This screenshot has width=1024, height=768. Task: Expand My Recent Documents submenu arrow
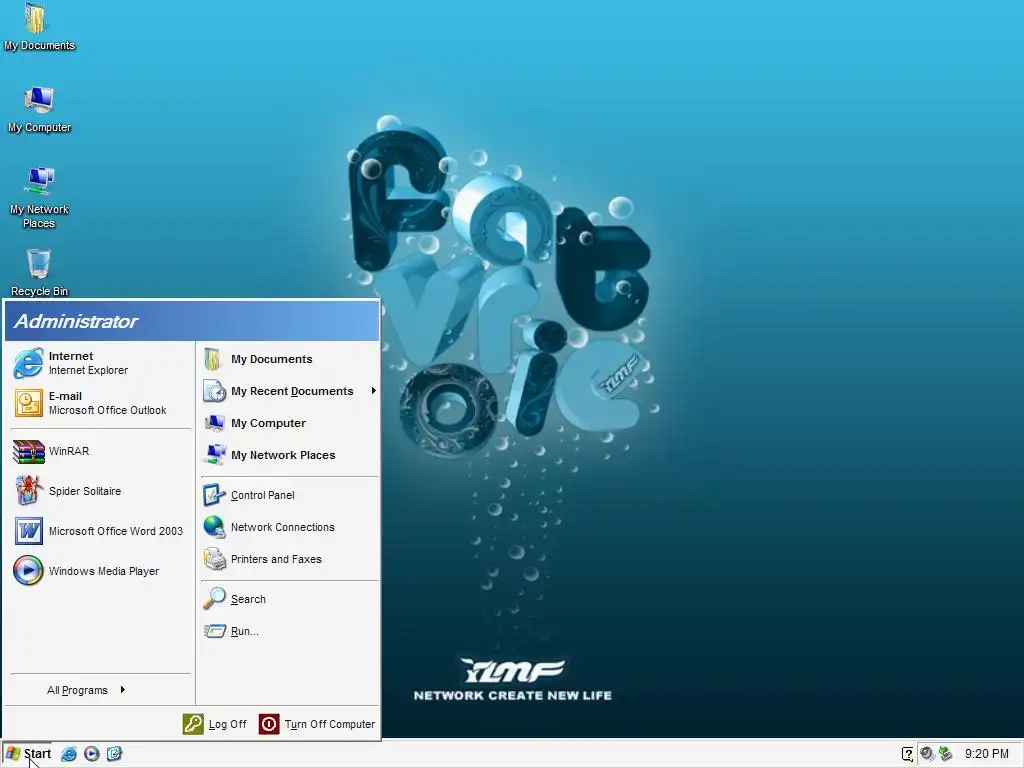pos(374,391)
